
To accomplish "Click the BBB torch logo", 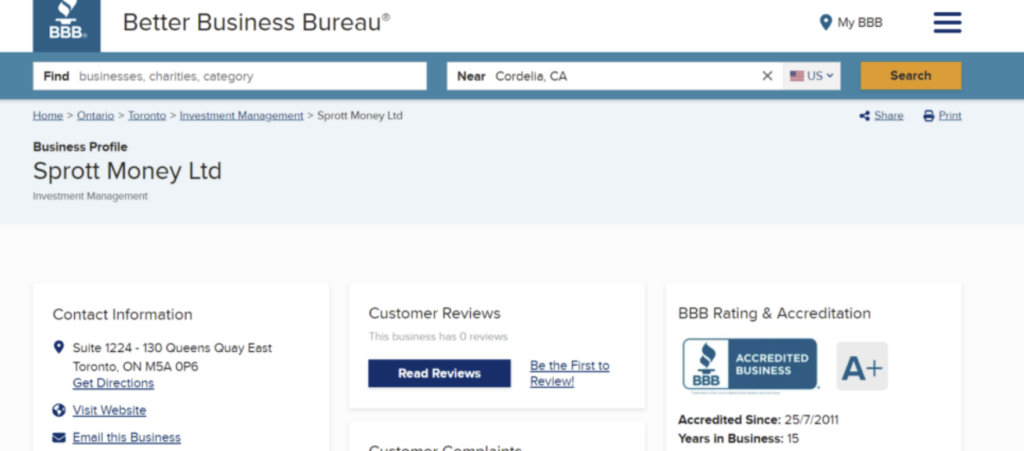I will click(x=67, y=25).
